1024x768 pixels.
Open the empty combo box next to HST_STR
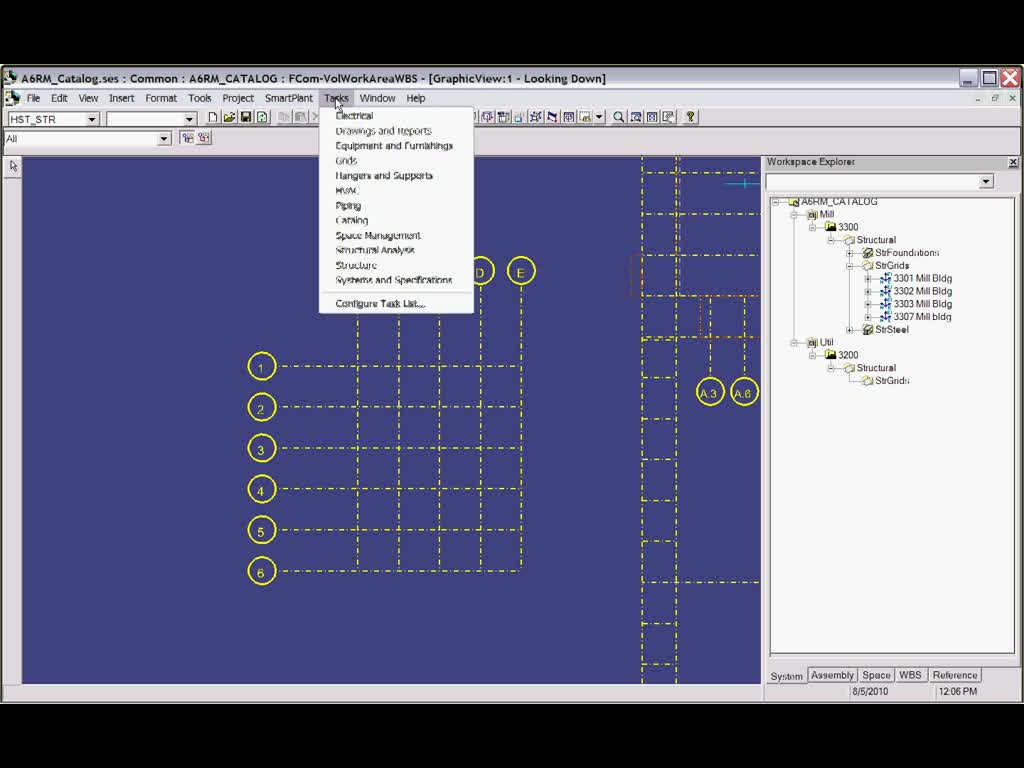[189, 119]
